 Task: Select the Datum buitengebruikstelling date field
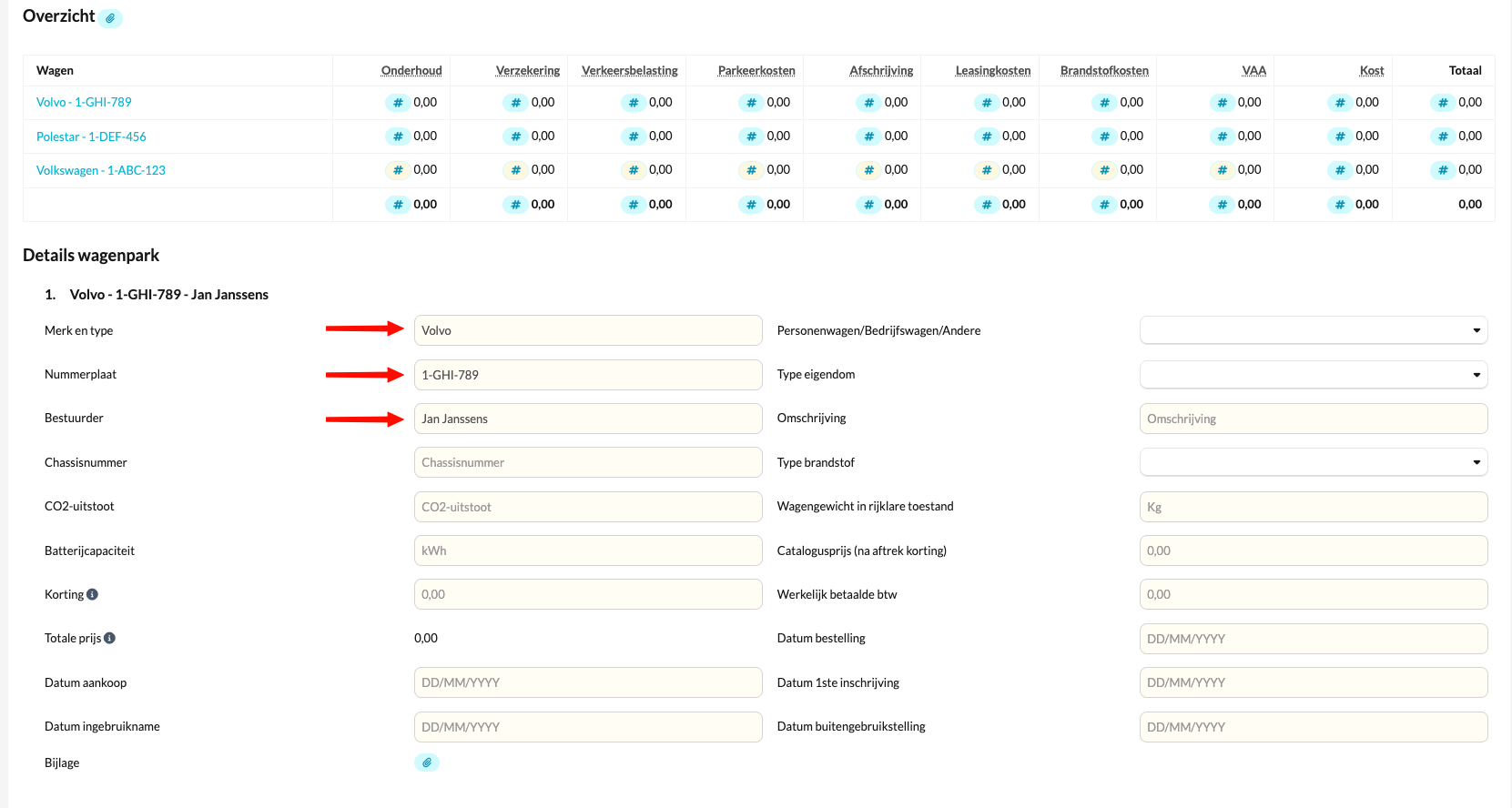[1314, 727]
